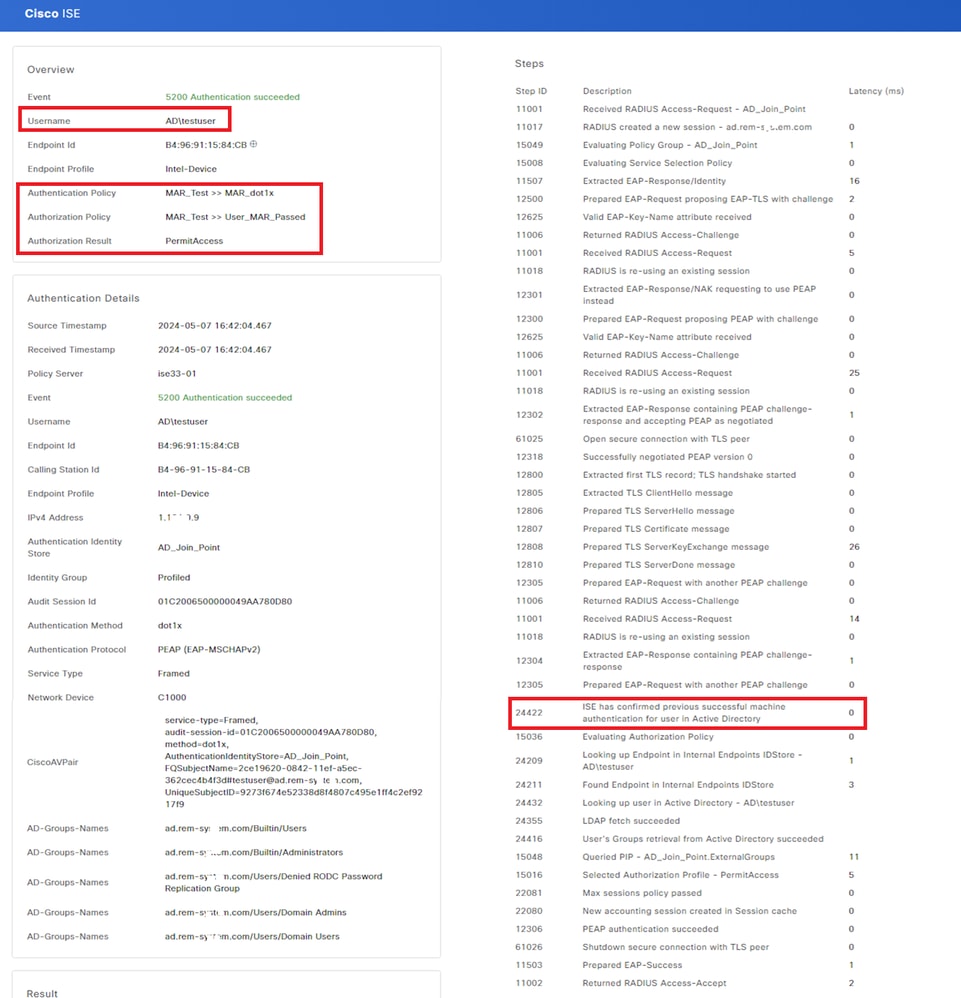Select step 22081 Max sessions policy passed
This screenshot has height=998, width=961.
click(x=687, y=893)
